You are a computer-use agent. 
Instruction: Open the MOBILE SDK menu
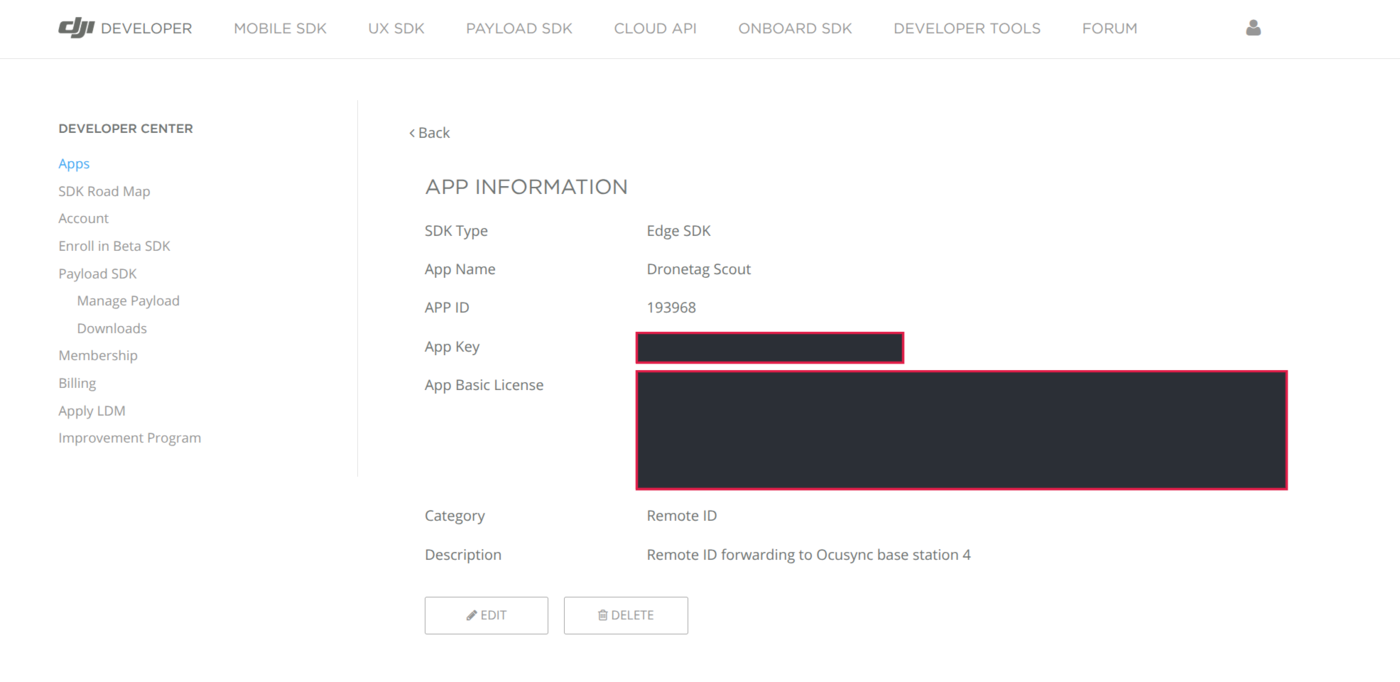(x=280, y=28)
